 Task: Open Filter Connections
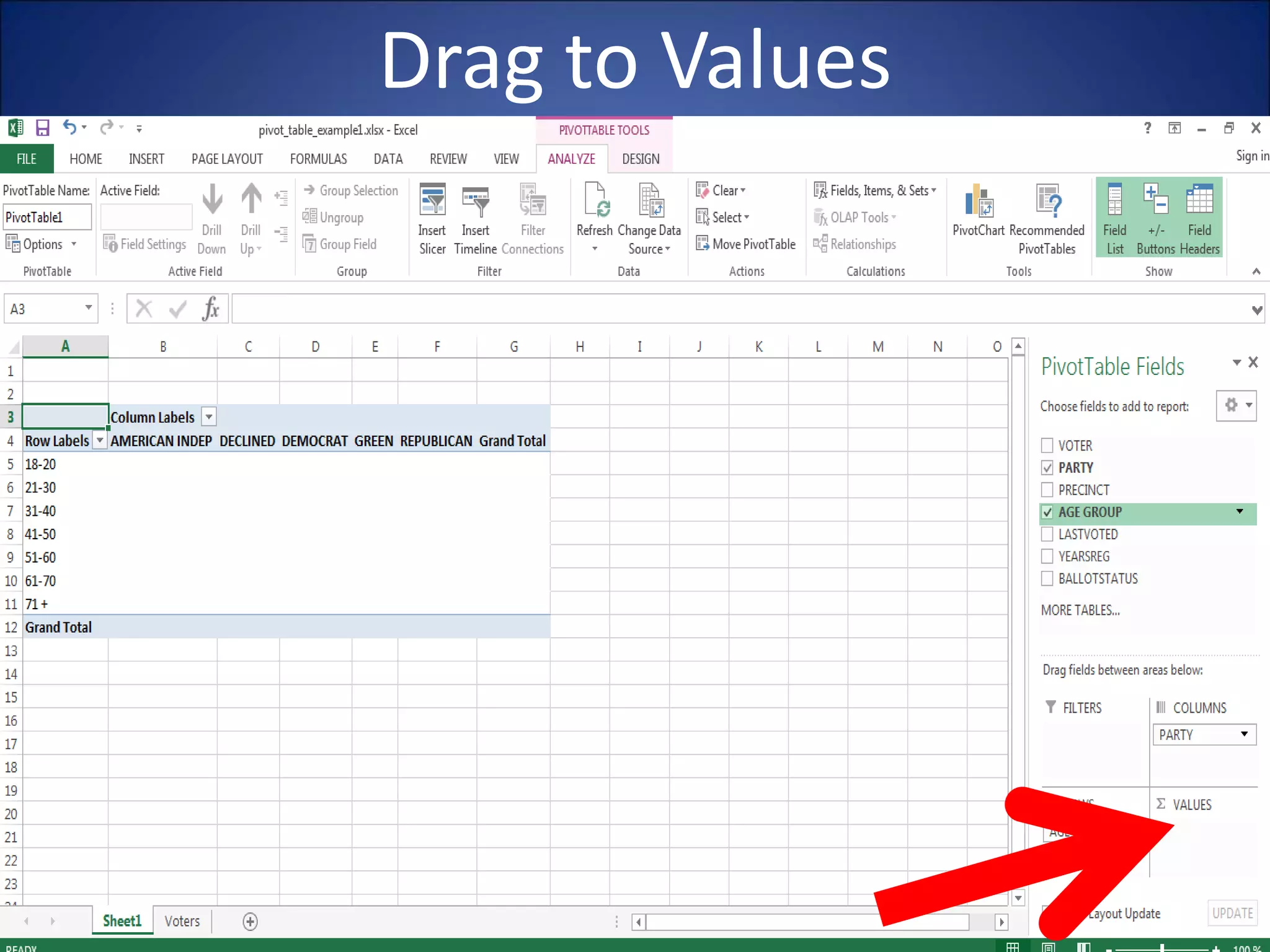click(533, 219)
